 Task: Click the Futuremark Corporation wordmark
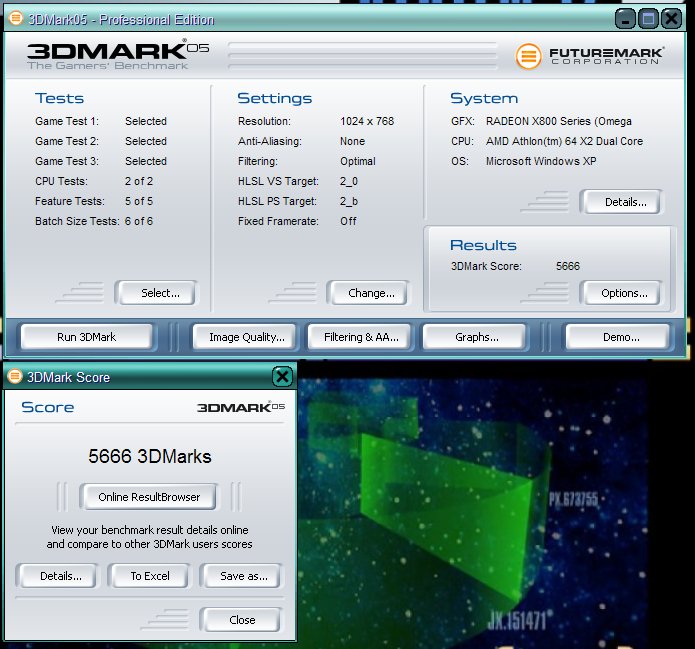click(x=606, y=56)
